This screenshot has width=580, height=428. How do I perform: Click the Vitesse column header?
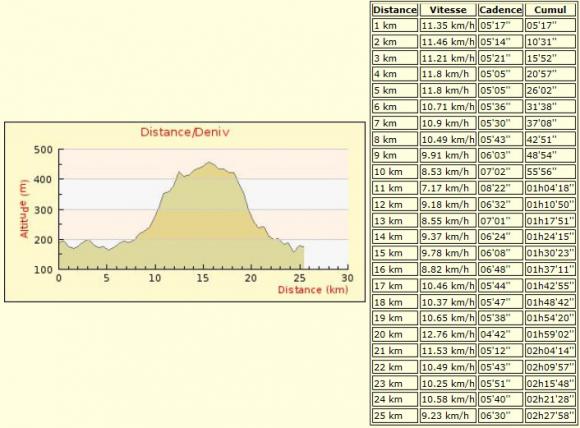click(448, 10)
